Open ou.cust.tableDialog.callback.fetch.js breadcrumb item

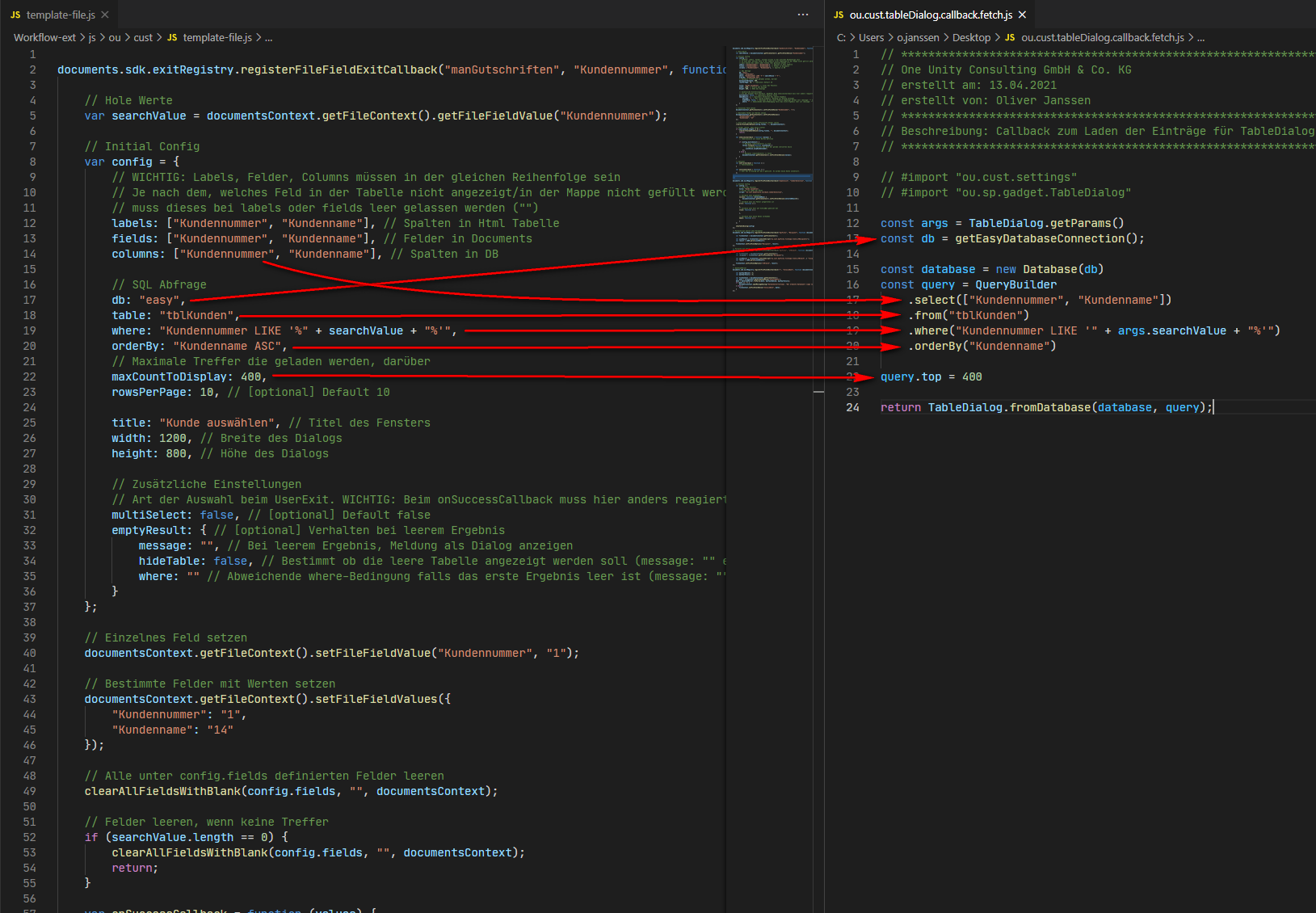1103,37
